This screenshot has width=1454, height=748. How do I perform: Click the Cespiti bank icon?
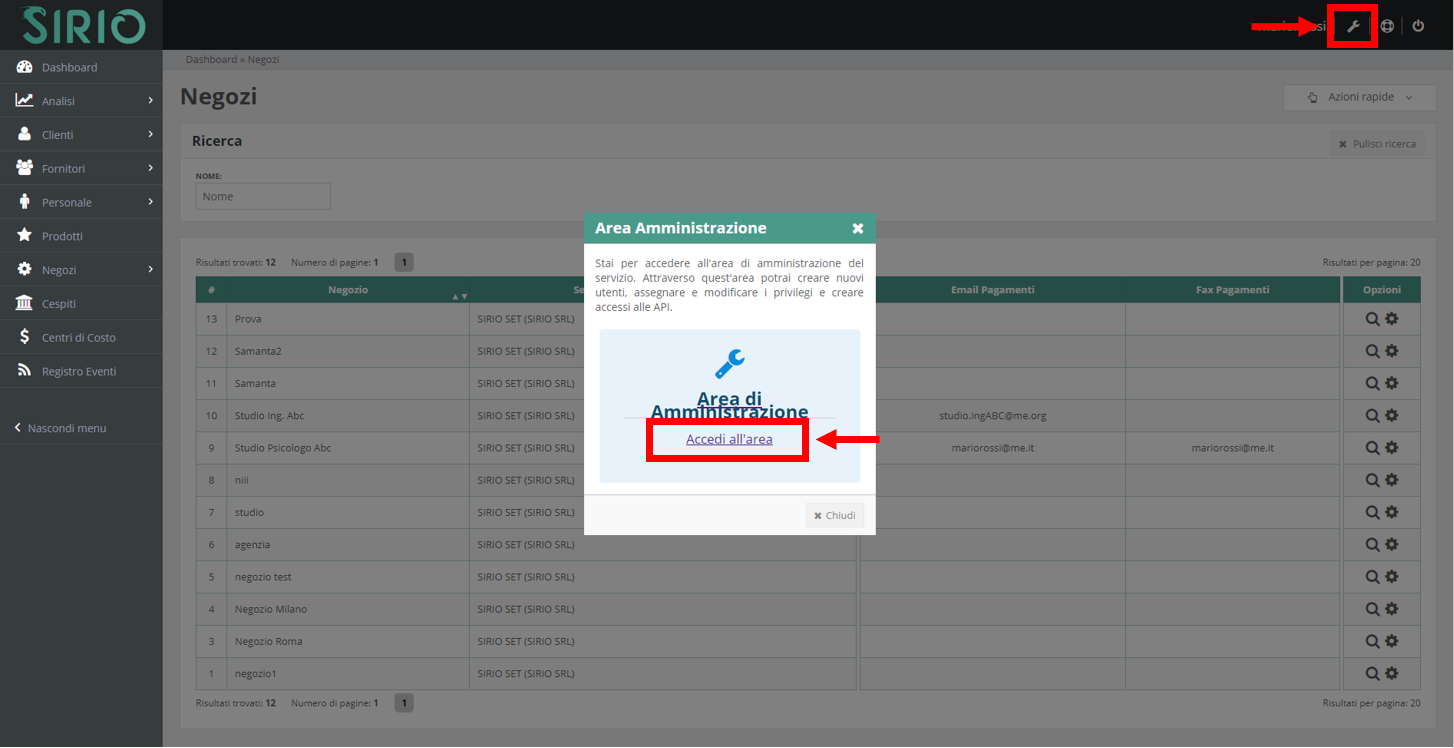[x=22, y=303]
